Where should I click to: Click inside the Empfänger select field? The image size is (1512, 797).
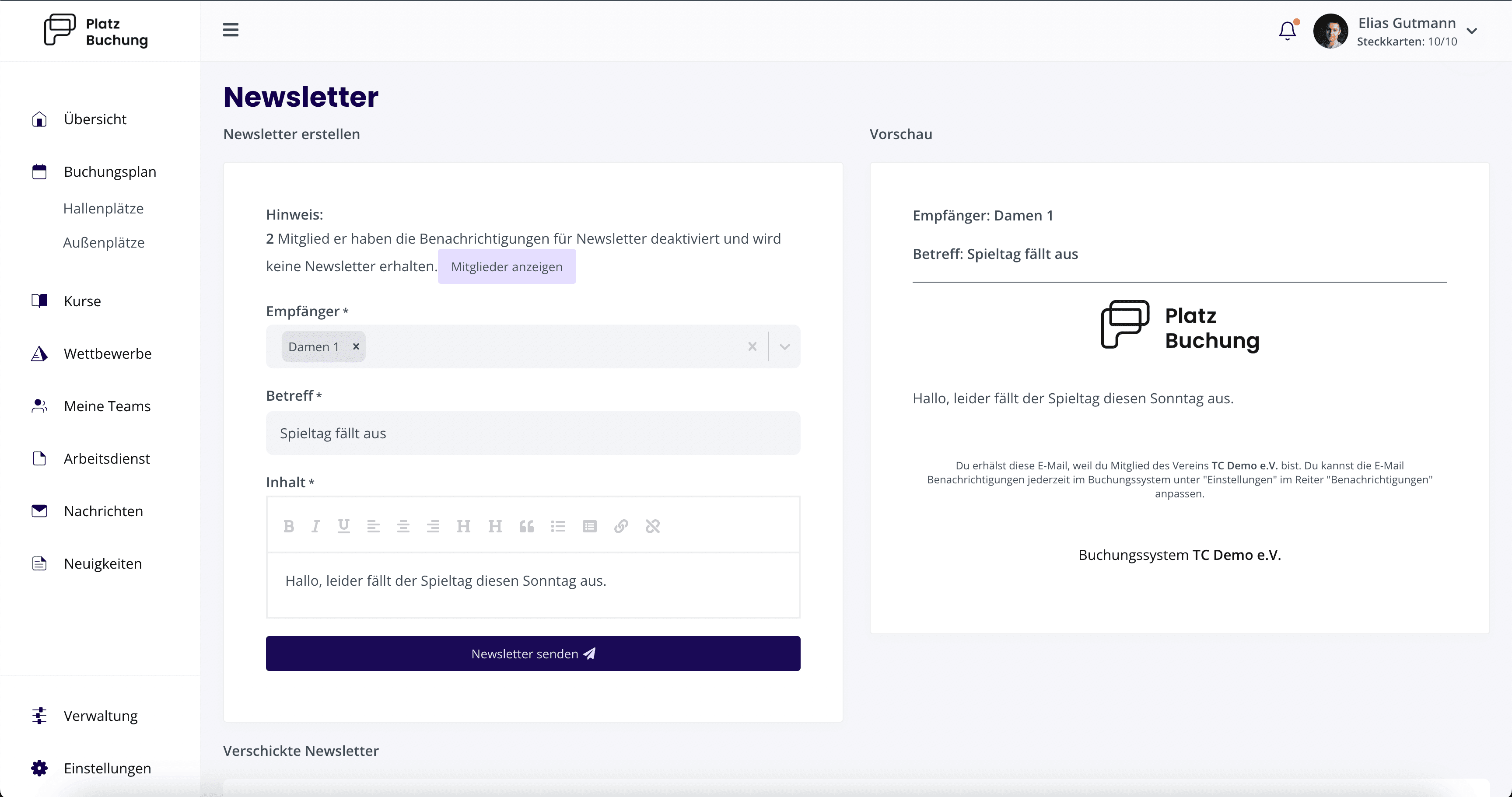point(533,347)
